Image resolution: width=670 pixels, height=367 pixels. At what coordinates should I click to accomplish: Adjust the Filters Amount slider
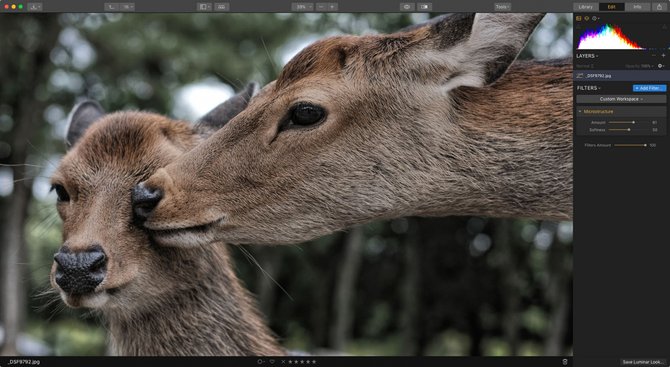point(631,145)
